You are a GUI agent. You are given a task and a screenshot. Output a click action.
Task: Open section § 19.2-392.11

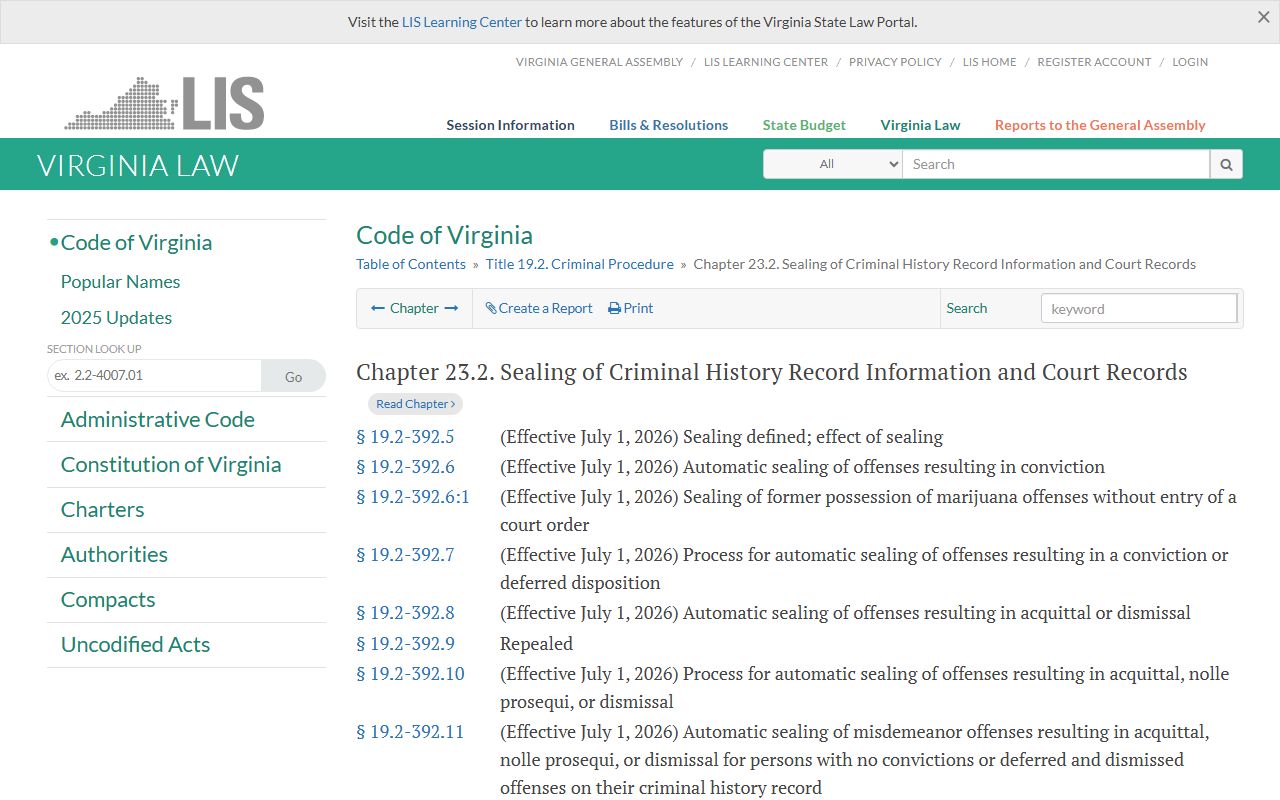tap(410, 732)
